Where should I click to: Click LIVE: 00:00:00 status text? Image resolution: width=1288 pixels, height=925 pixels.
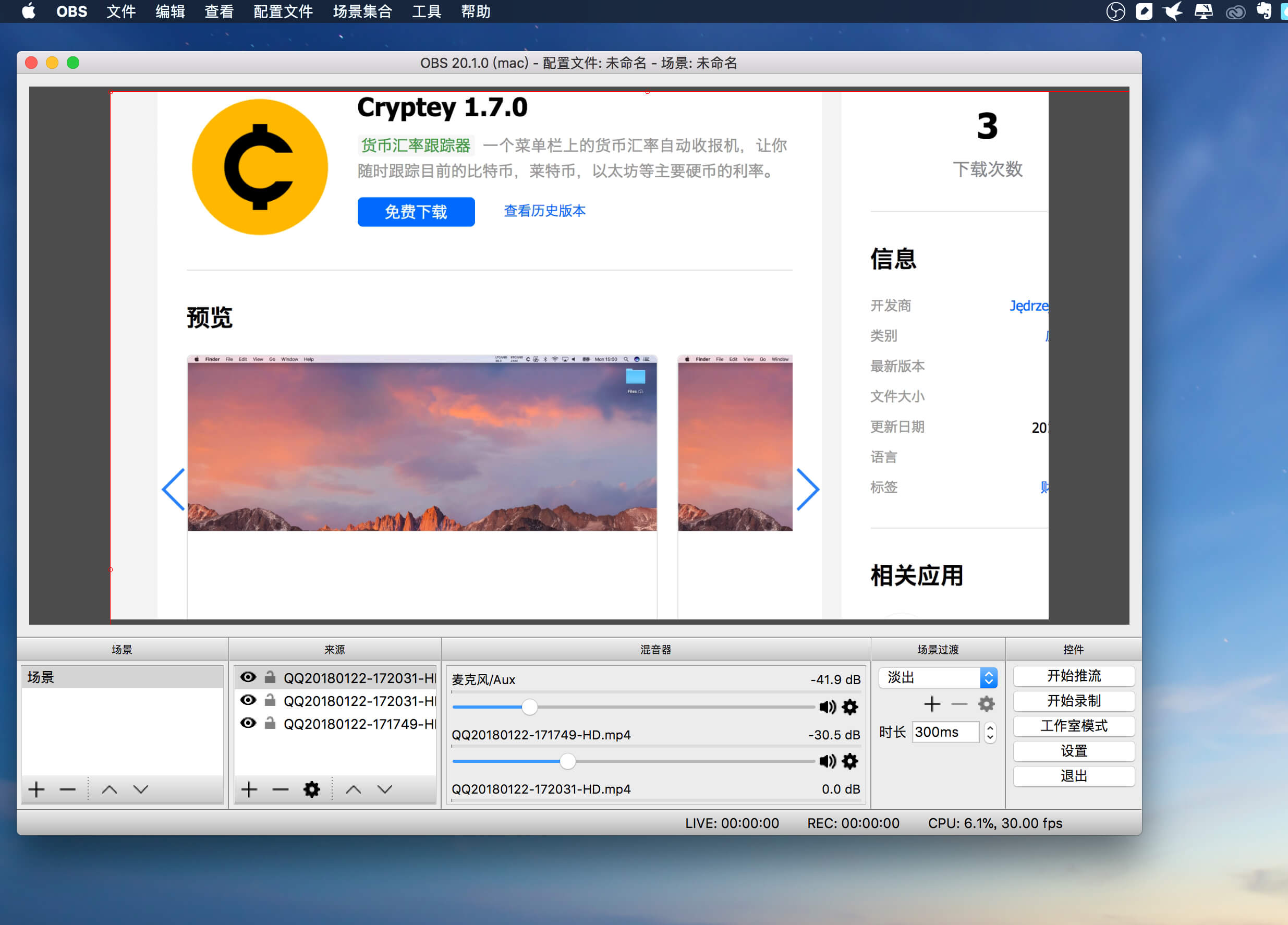[732, 823]
